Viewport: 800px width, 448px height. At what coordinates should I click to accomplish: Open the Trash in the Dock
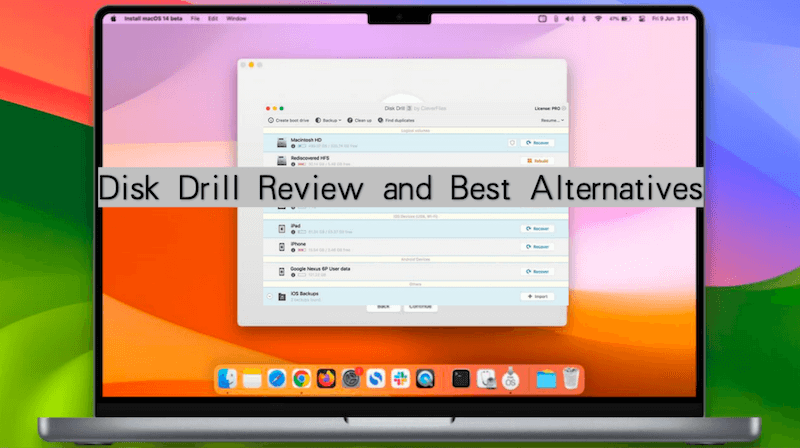pos(571,379)
